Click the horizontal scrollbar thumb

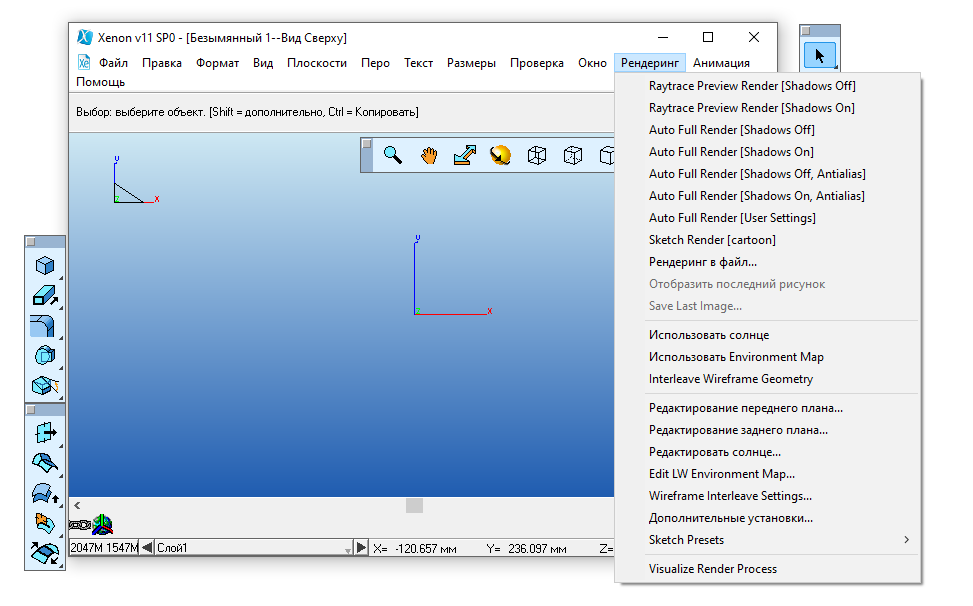[415, 506]
